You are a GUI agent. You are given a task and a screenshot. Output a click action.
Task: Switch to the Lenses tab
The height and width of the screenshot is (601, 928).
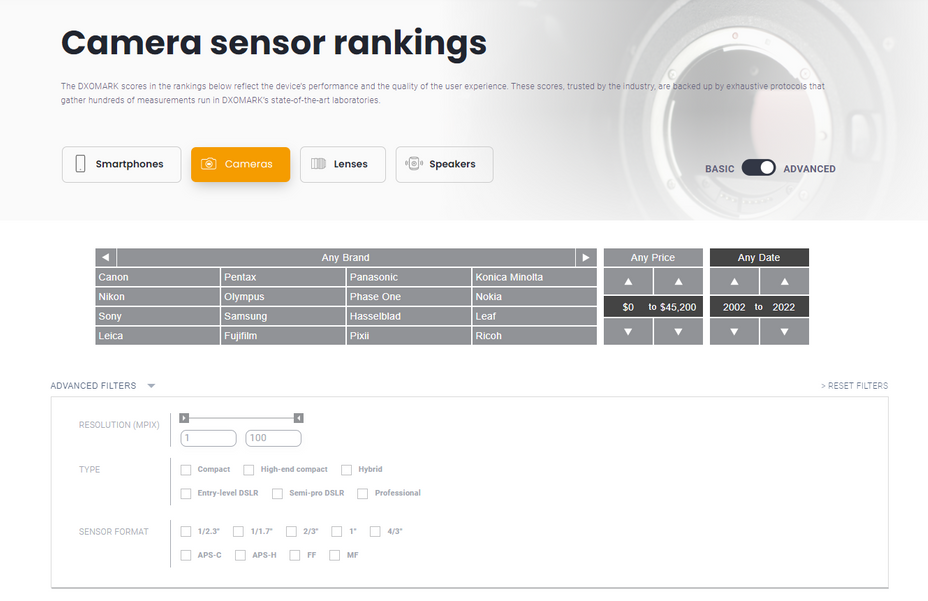[343, 165]
